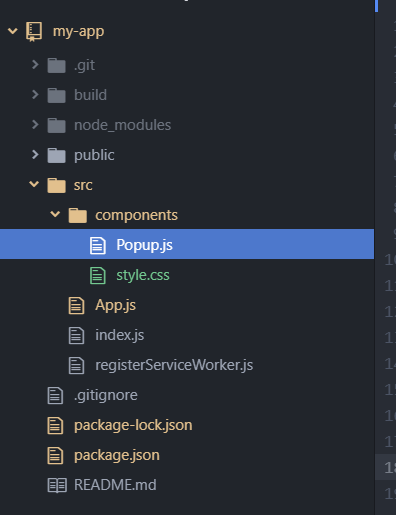Click the .gitignore file icon
Image resolution: width=396 pixels, height=515 pixels.
click(55, 395)
